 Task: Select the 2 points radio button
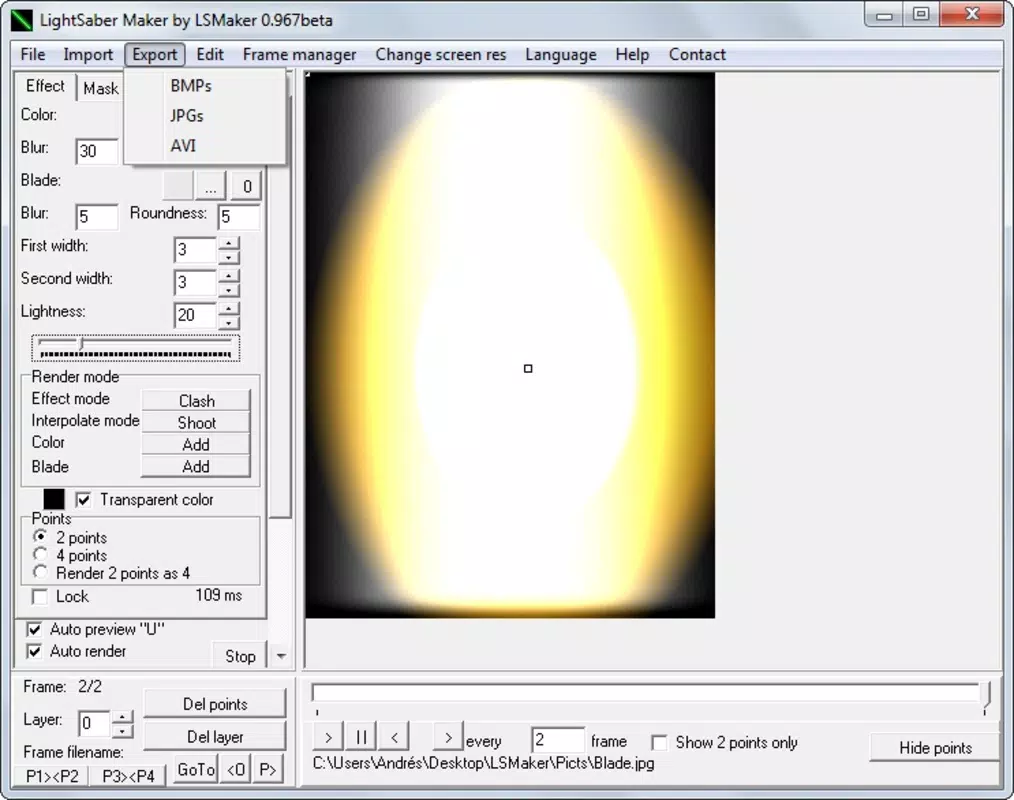40,537
